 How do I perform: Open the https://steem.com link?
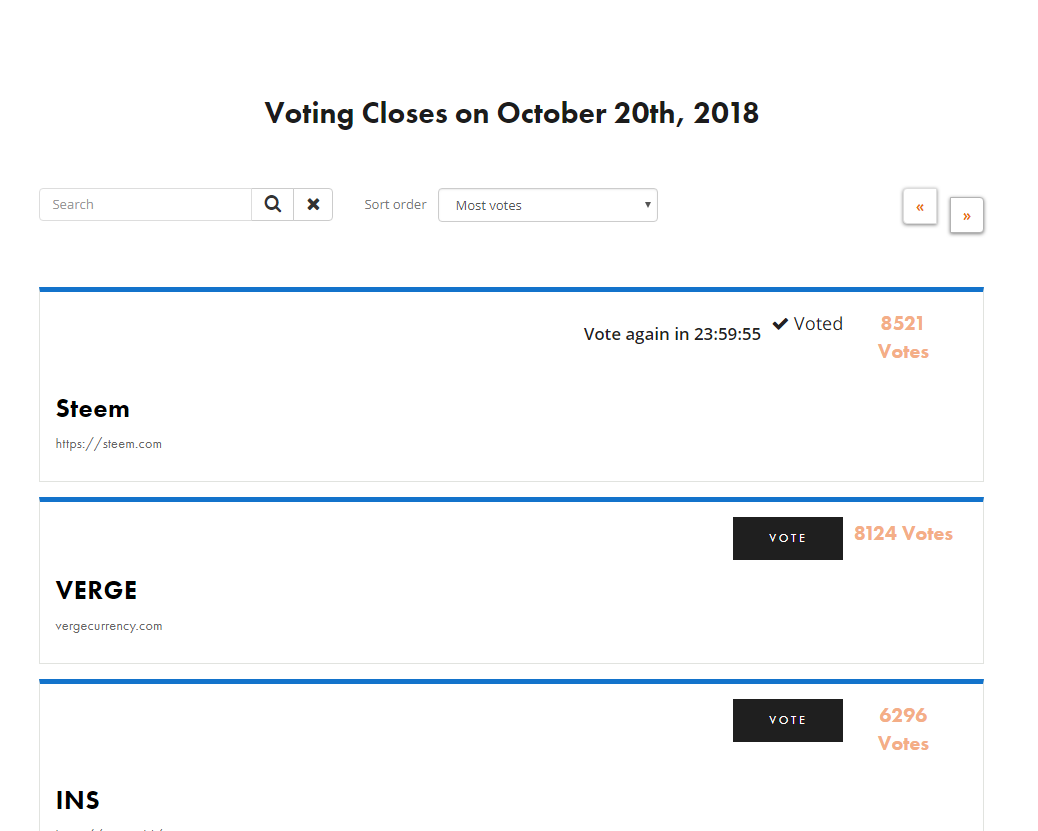109,444
